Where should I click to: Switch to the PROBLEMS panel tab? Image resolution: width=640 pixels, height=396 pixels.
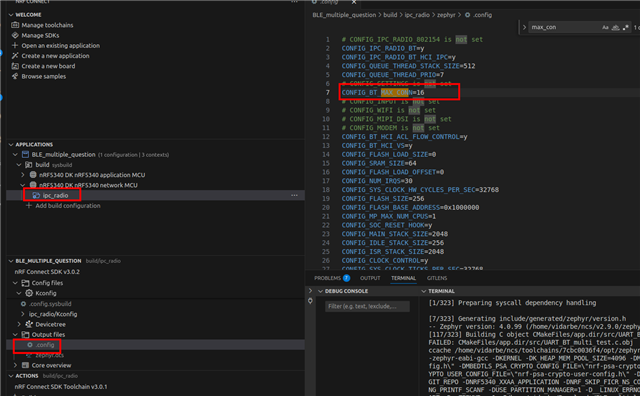coord(327,278)
